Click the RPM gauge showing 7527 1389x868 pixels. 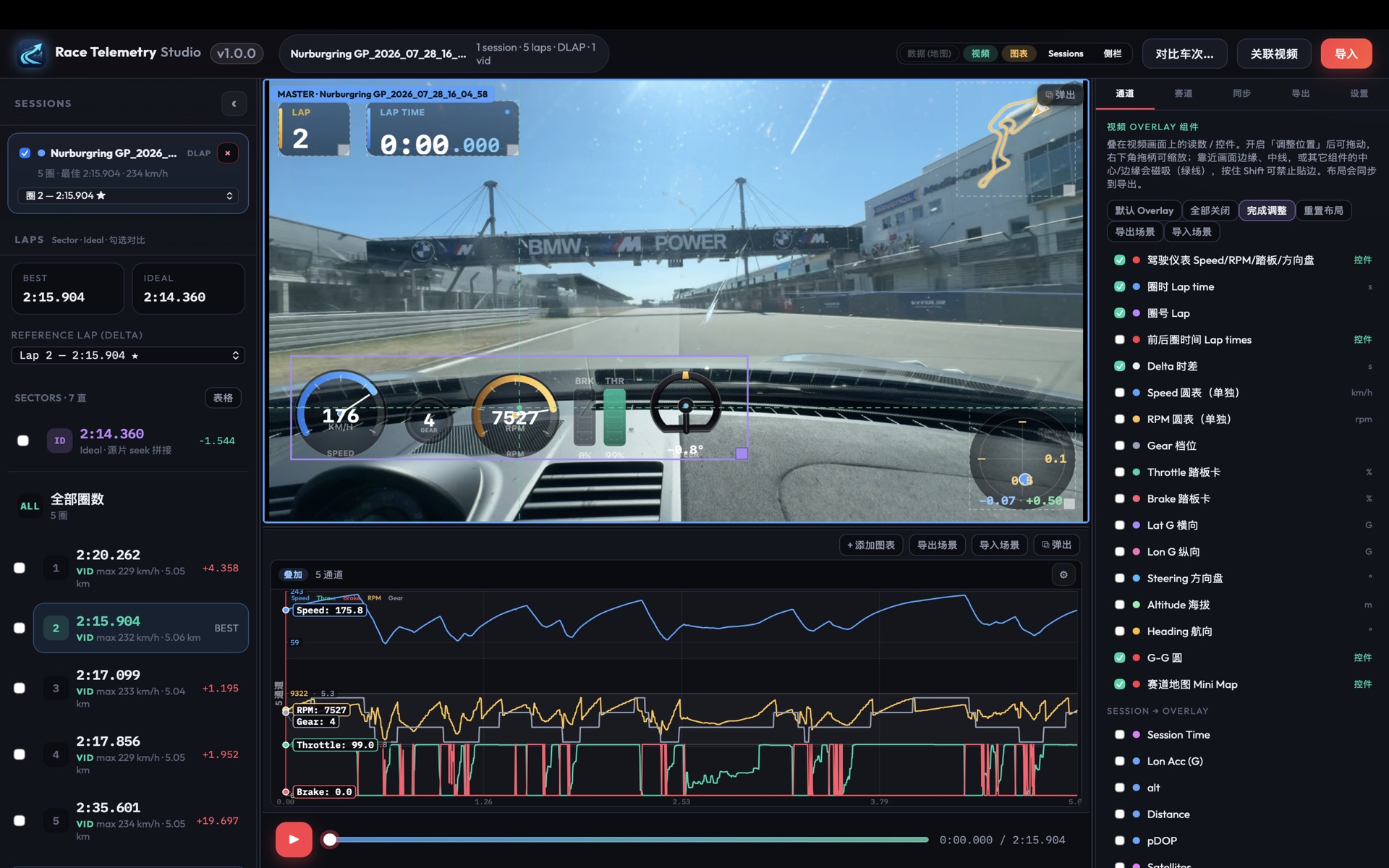[515, 417]
